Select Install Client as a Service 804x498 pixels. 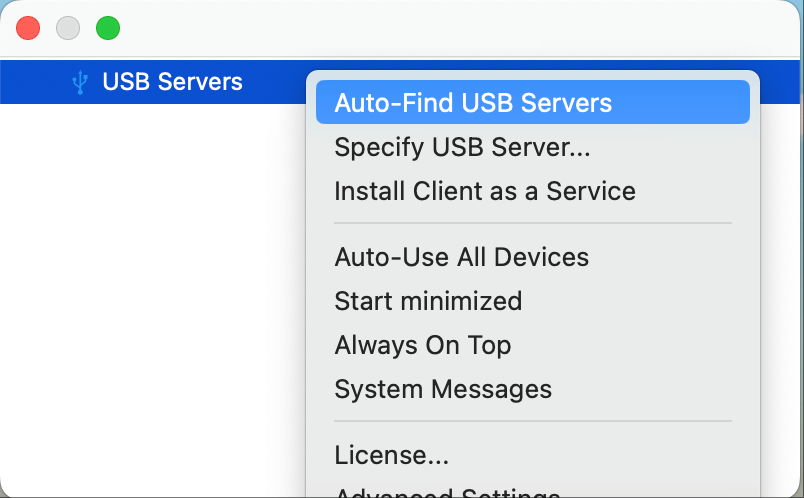pos(484,191)
